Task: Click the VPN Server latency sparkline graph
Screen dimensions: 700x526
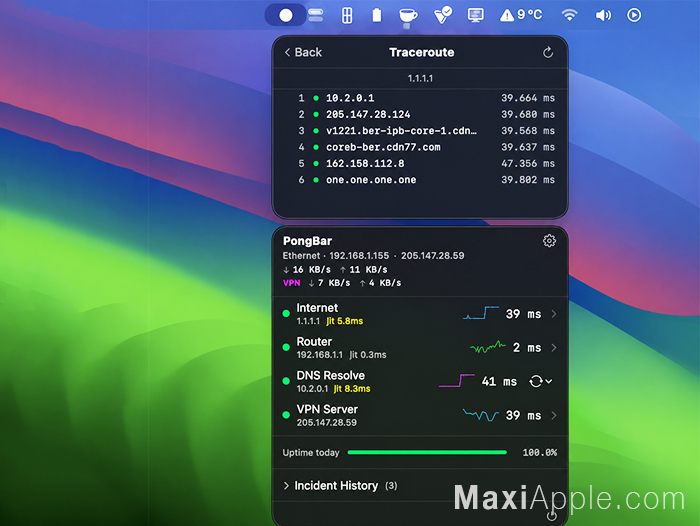Action: tap(481, 415)
